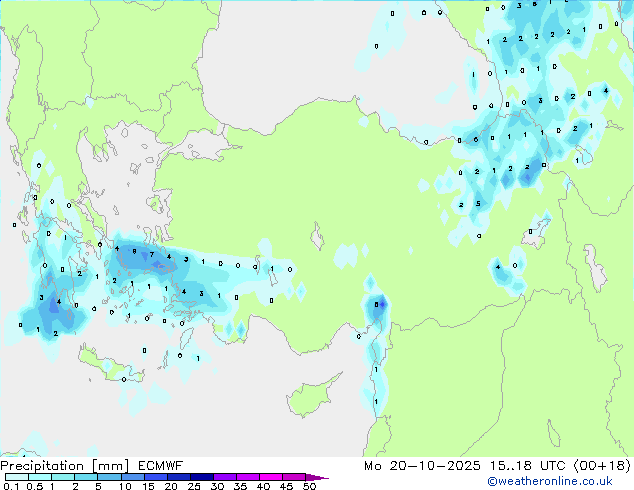The height and width of the screenshot is (490, 634).
Task: Select the legend swatch between 10 and 15
Action: pyautogui.click(x=132, y=477)
